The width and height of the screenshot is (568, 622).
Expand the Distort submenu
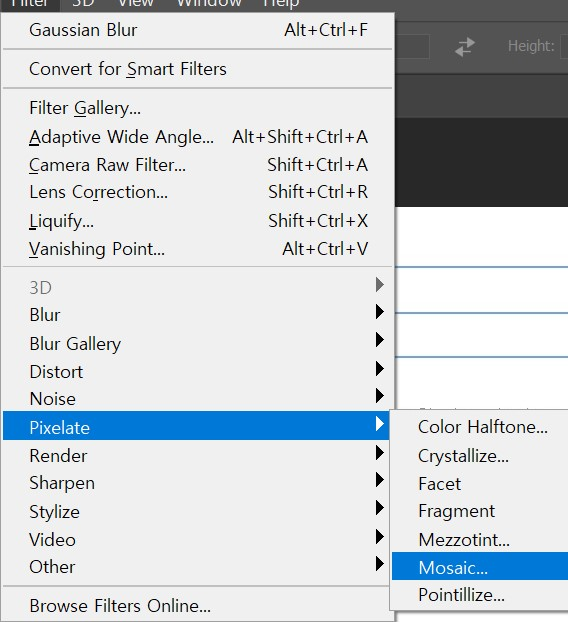tap(196, 372)
